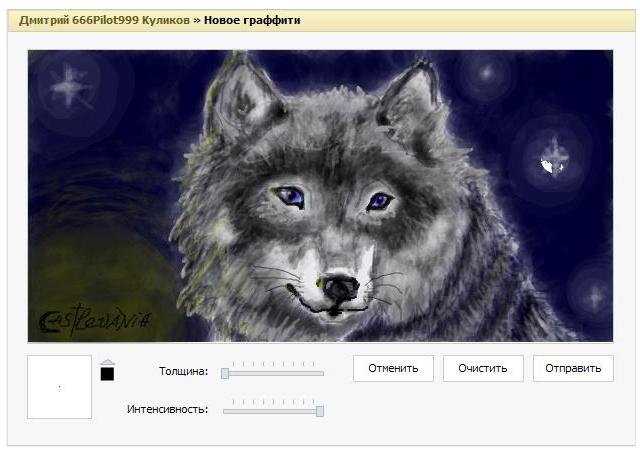
Task: Click the wolf's right blue eye
Action: click(x=379, y=201)
